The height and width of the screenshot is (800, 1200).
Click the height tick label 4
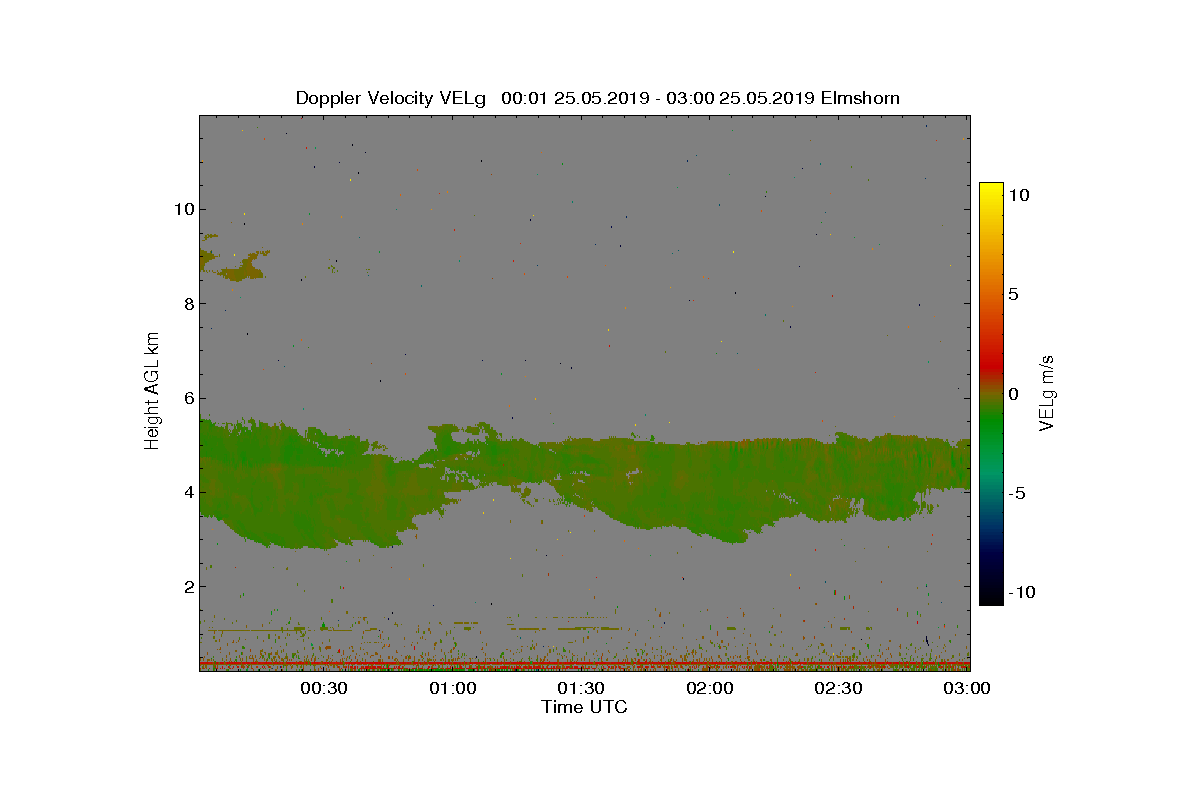pyautogui.click(x=187, y=491)
